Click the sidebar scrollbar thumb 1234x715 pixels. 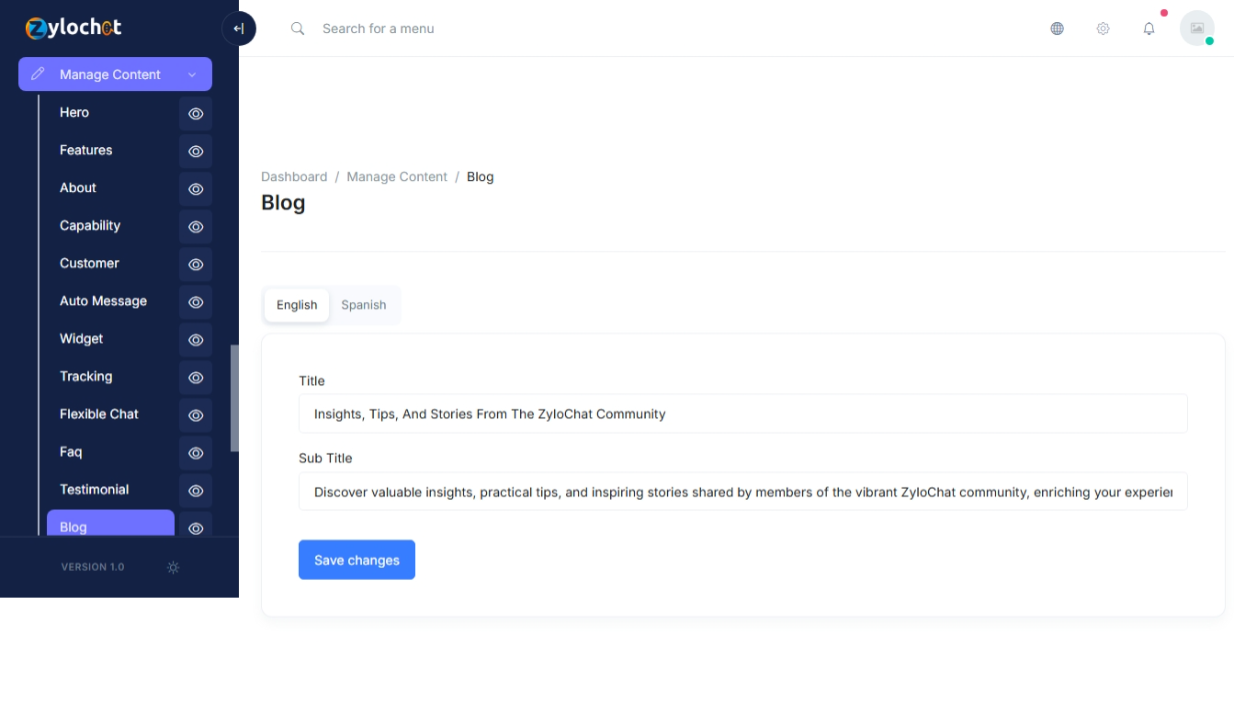tap(235, 398)
